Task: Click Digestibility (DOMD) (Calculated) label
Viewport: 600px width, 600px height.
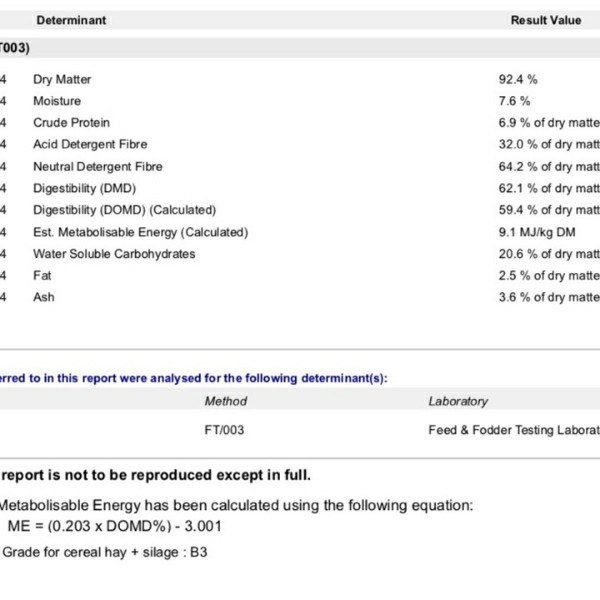Action: pos(124,210)
